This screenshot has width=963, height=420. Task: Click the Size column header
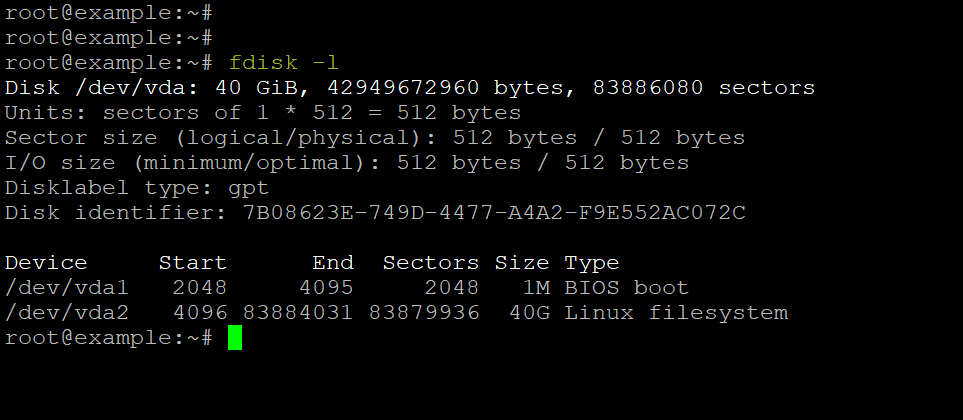point(521,263)
